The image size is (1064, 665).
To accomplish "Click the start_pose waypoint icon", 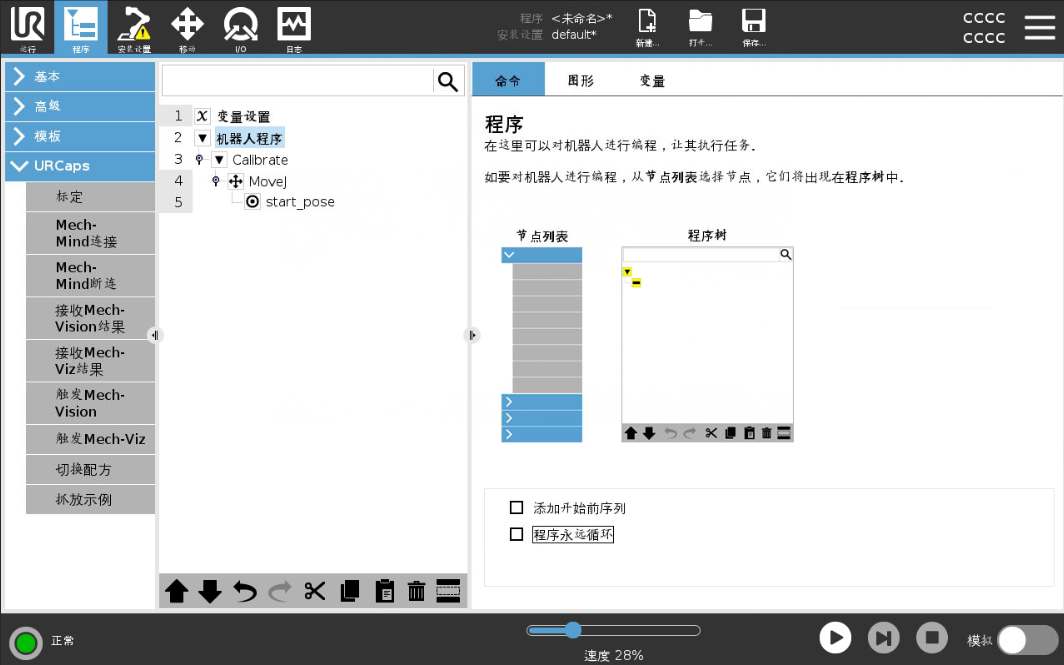I will click(252, 202).
